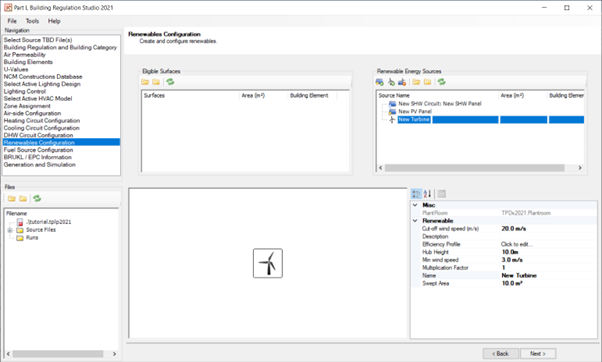Screen dimensions: 602x362
Task: Refresh the Files panel
Action: [x=37, y=198]
